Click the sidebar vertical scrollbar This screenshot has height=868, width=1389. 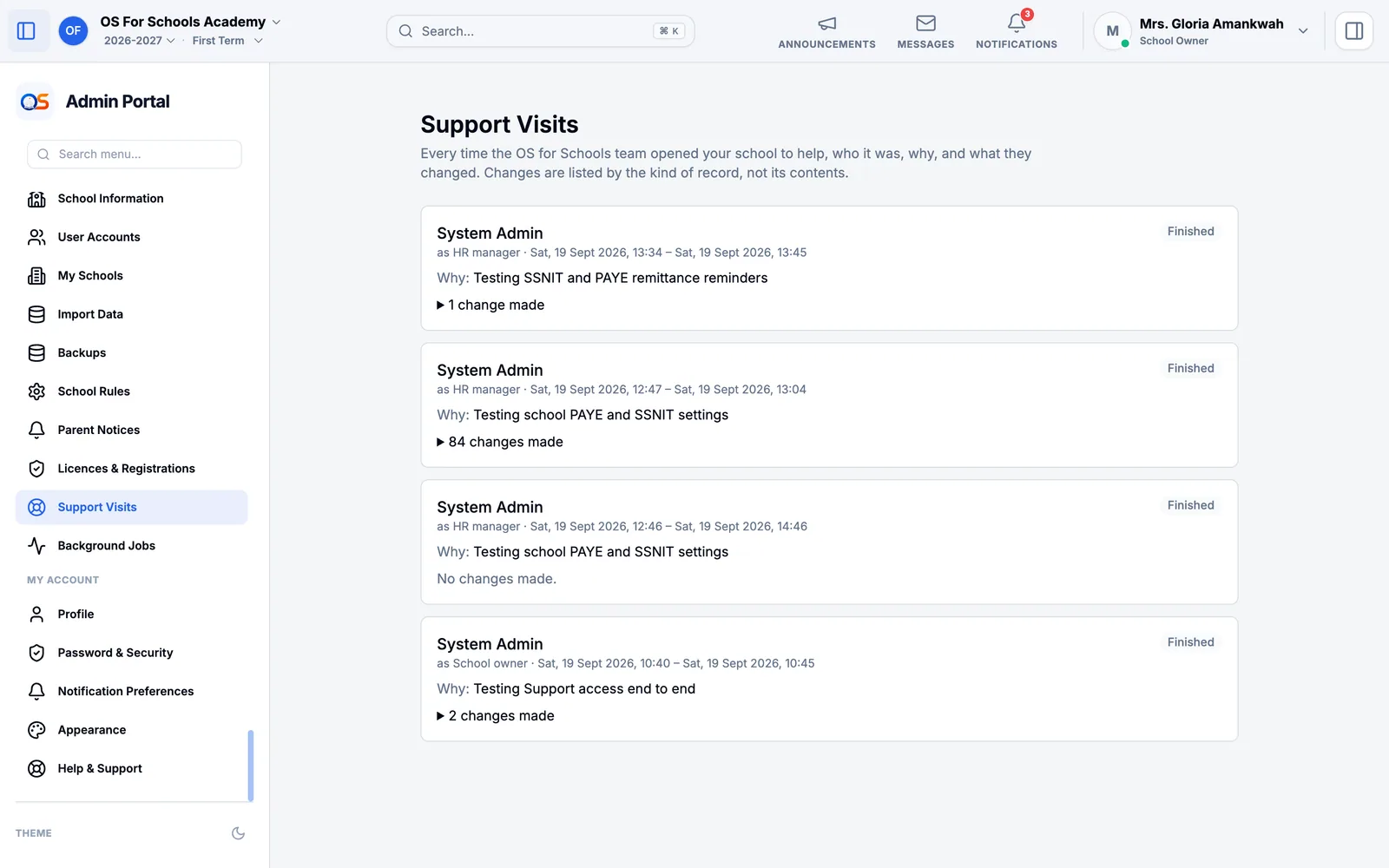251,766
